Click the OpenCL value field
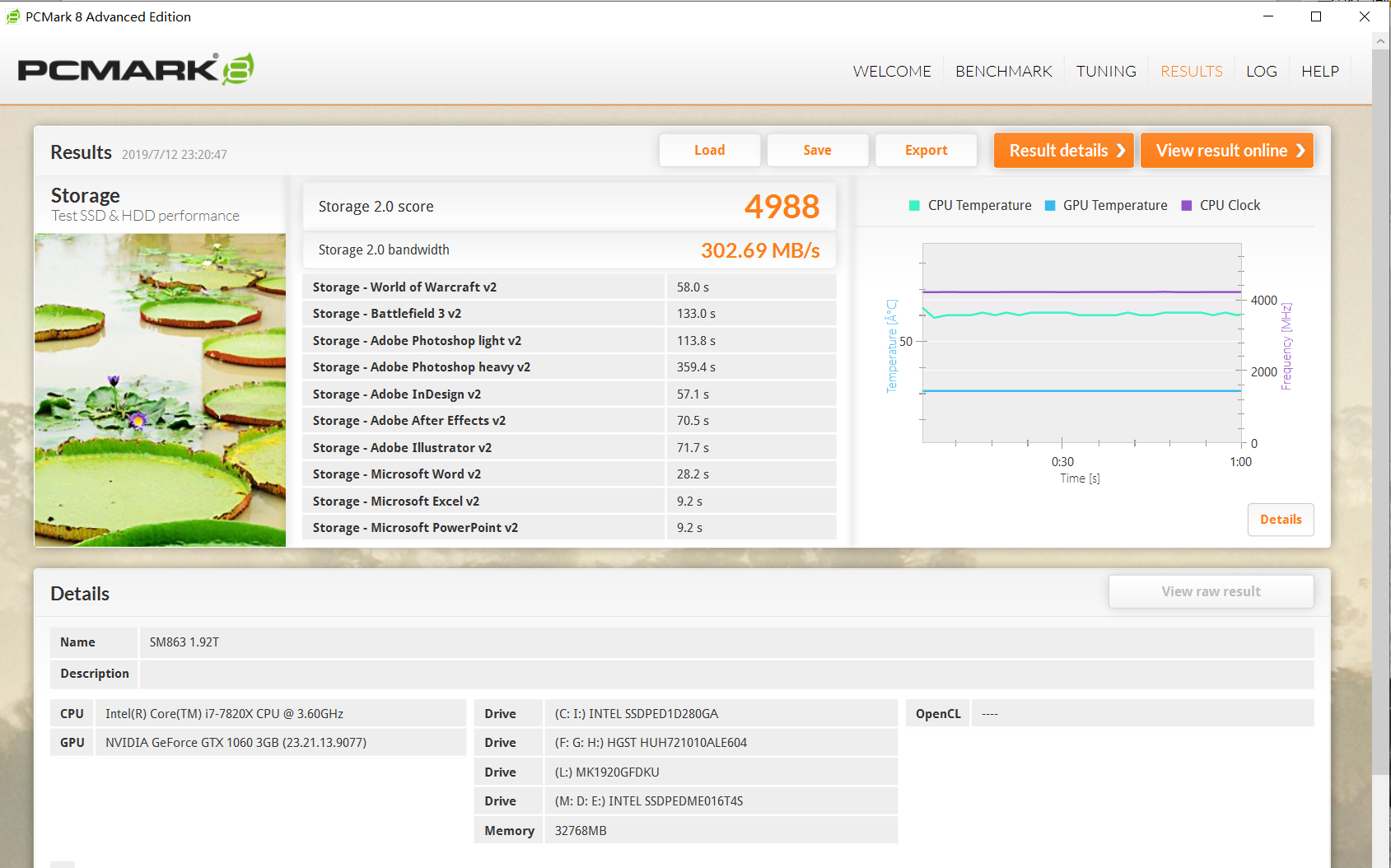Image resolution: width=1391 pixels, height=868 pixels. click(x=1142, y=714)
